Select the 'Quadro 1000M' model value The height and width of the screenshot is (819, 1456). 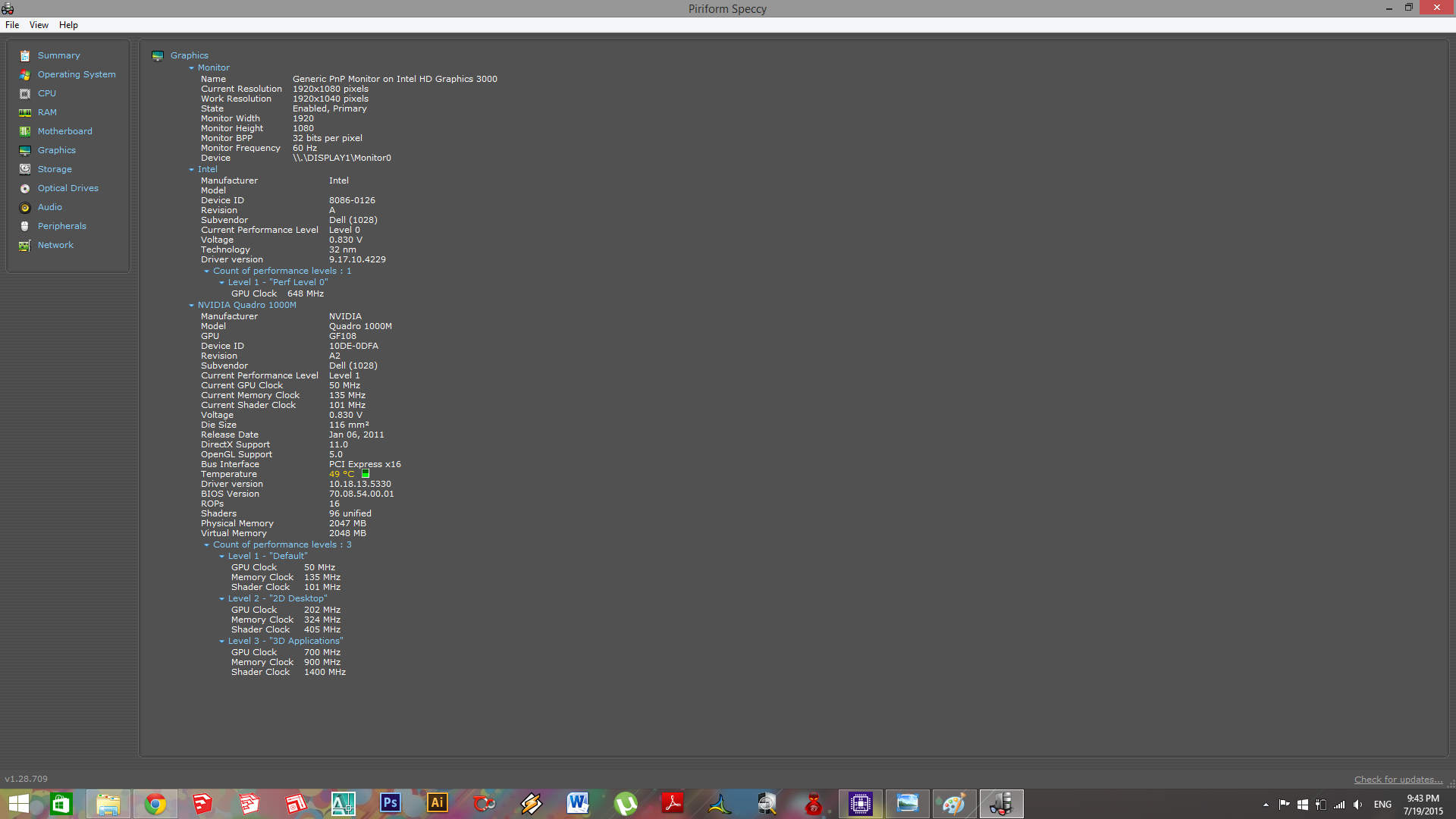360,326
